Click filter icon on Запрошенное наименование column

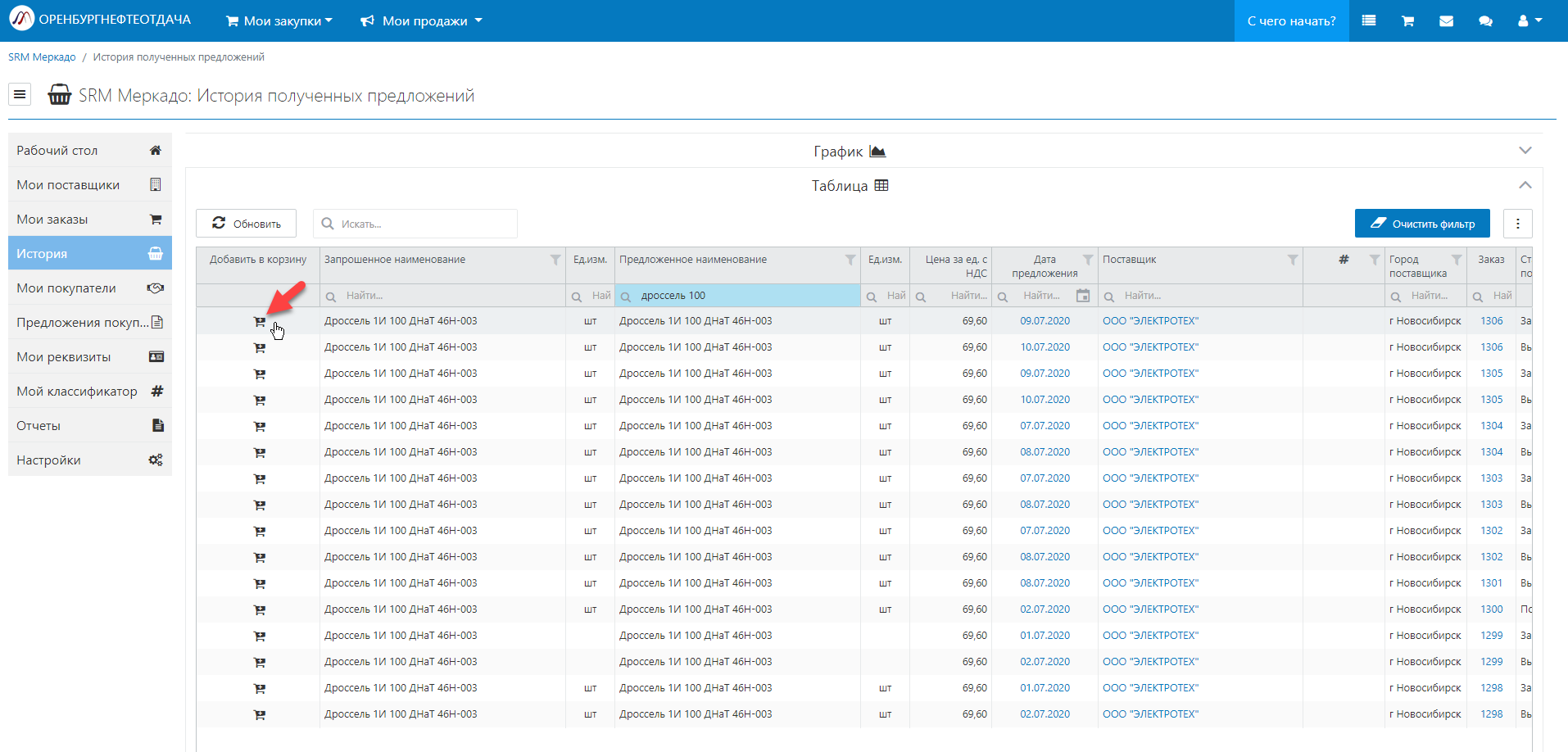555,260
